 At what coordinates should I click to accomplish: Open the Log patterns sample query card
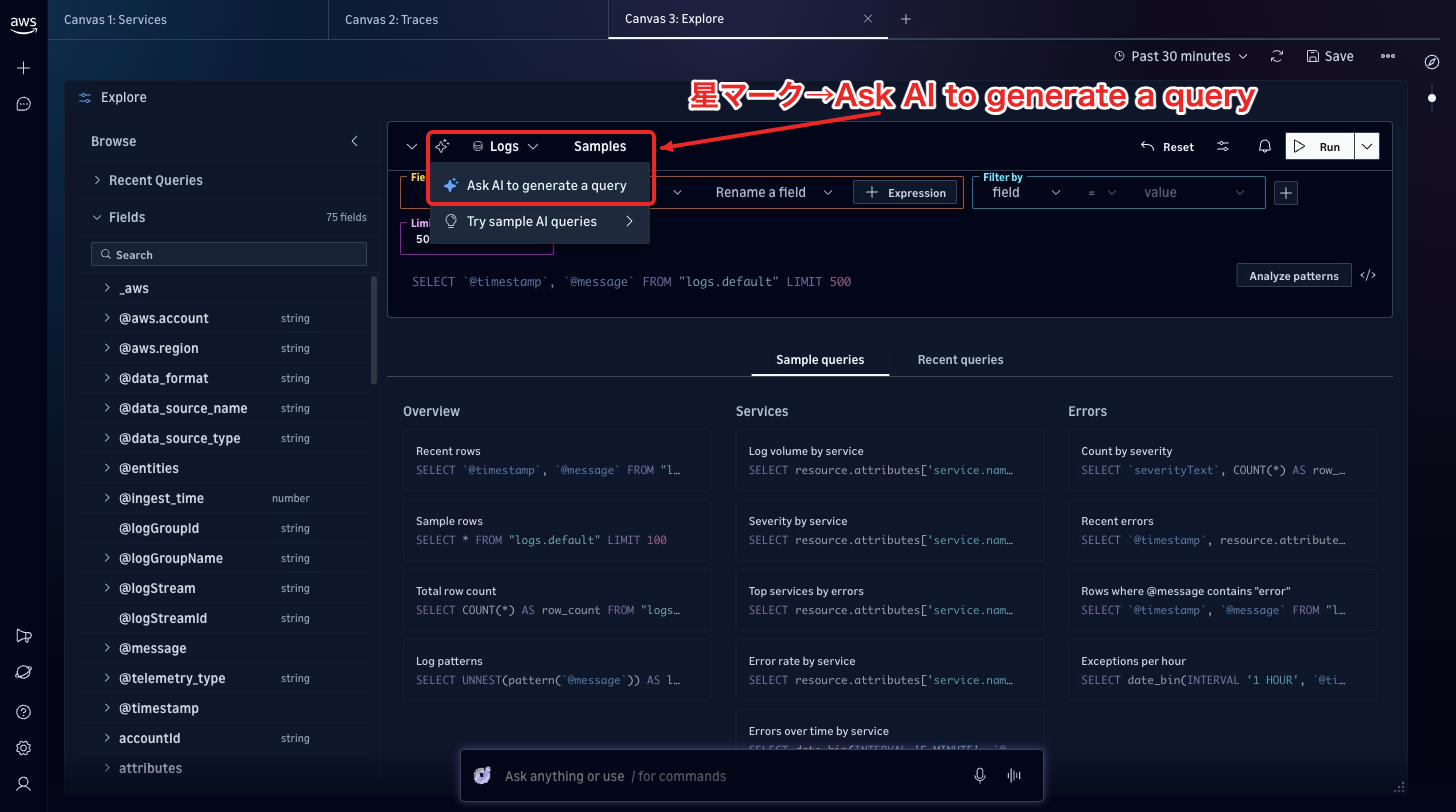coord(557,670)
